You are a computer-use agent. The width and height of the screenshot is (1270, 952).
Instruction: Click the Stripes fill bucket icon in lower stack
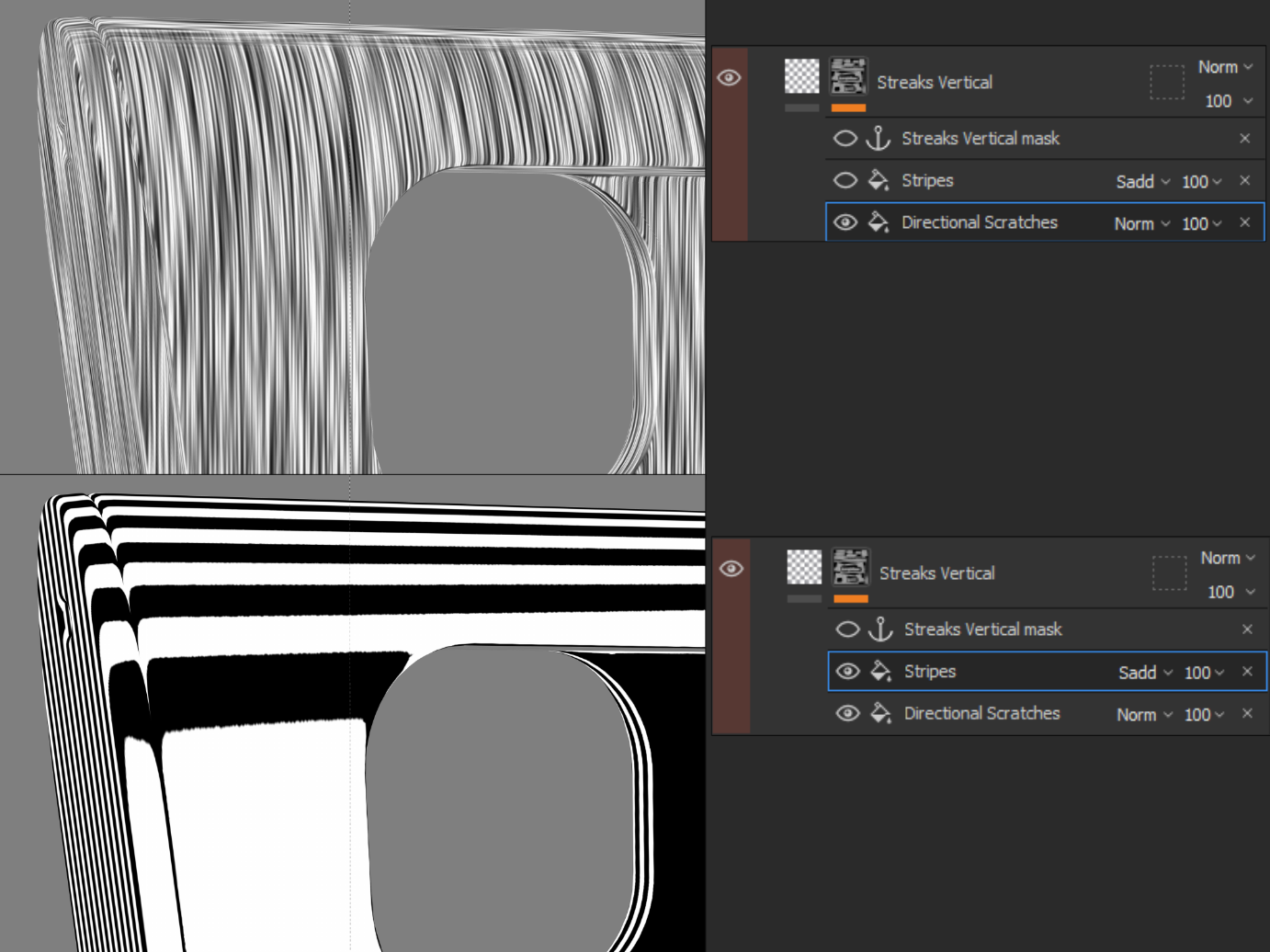[881, 671]
